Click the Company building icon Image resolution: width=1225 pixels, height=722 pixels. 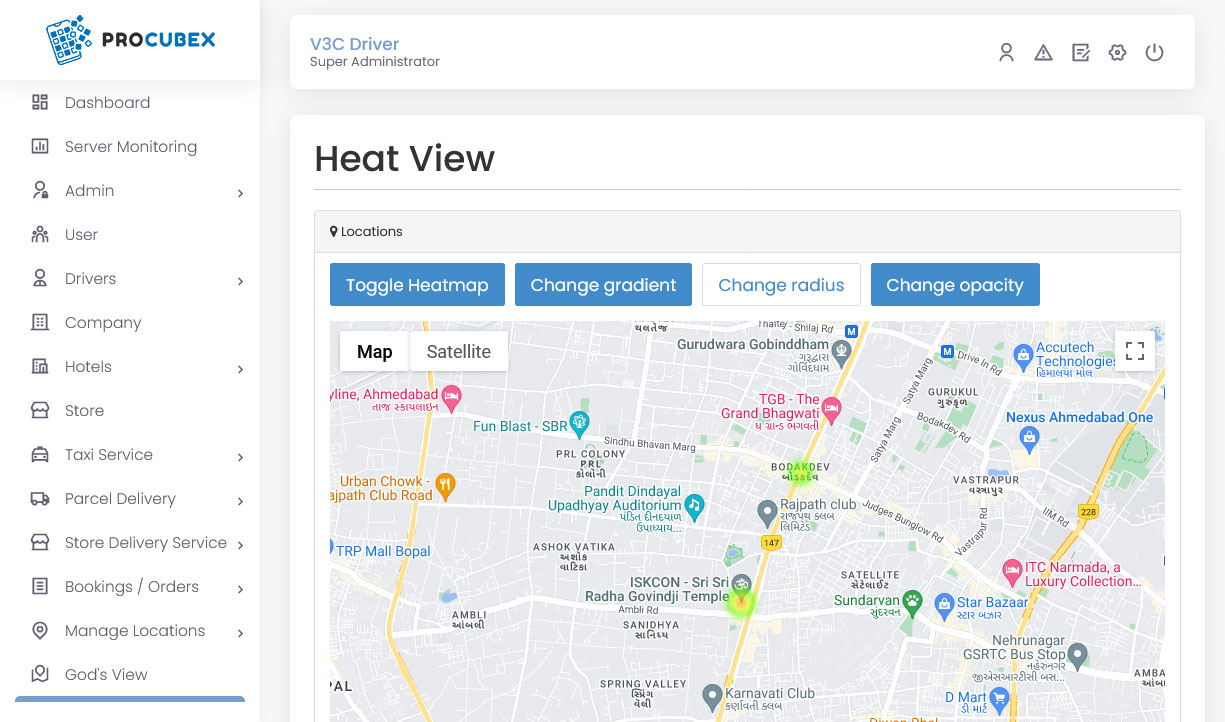coord(40,322)
